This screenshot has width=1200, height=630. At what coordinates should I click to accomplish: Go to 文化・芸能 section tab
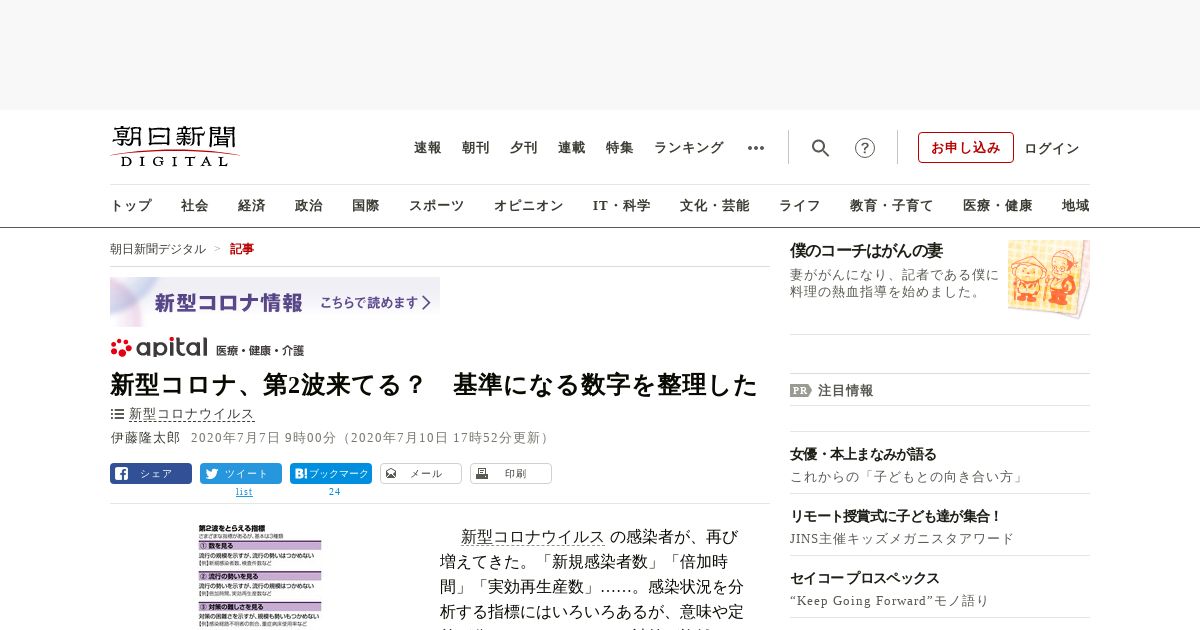(x=715, y=206)
